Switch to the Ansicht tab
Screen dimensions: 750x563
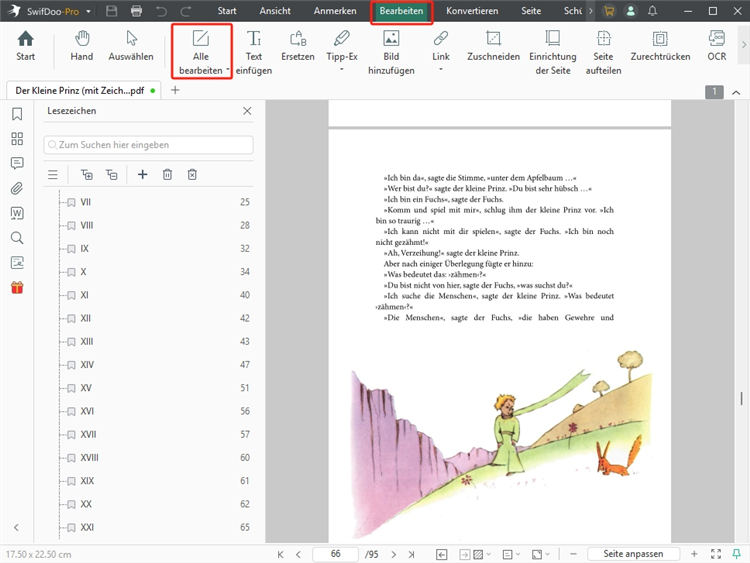tap(275, 11)
